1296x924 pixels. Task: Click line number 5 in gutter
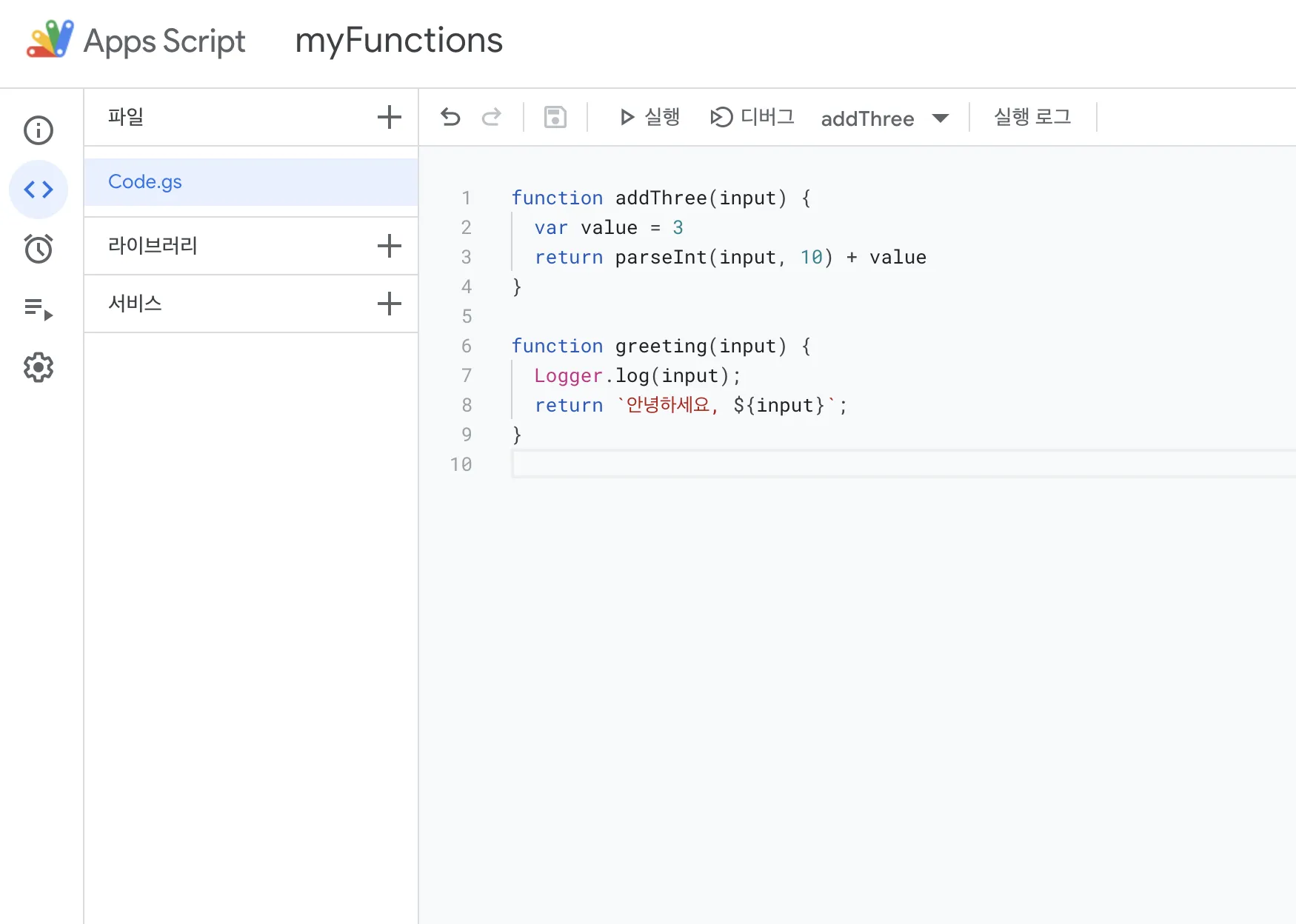467,317
